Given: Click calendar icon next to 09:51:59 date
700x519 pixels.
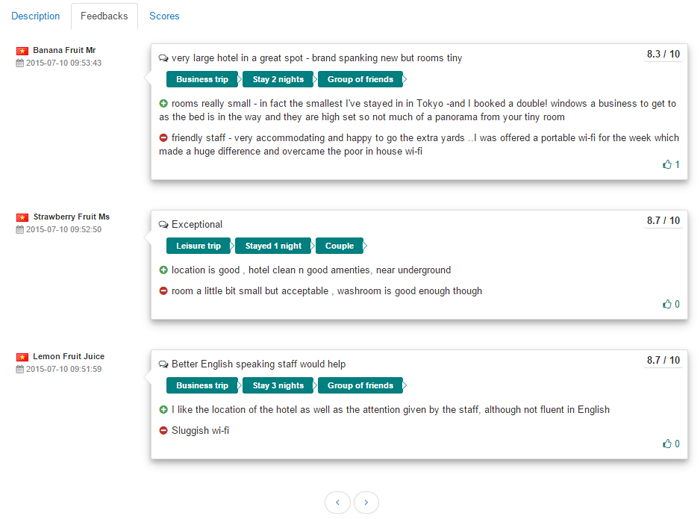Looking at the screenshot, I should (20, 369).
